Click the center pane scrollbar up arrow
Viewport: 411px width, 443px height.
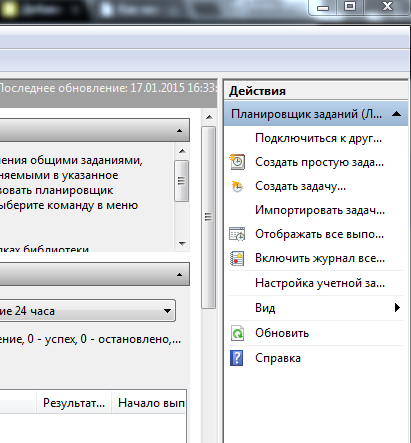[x=209, y=117]
